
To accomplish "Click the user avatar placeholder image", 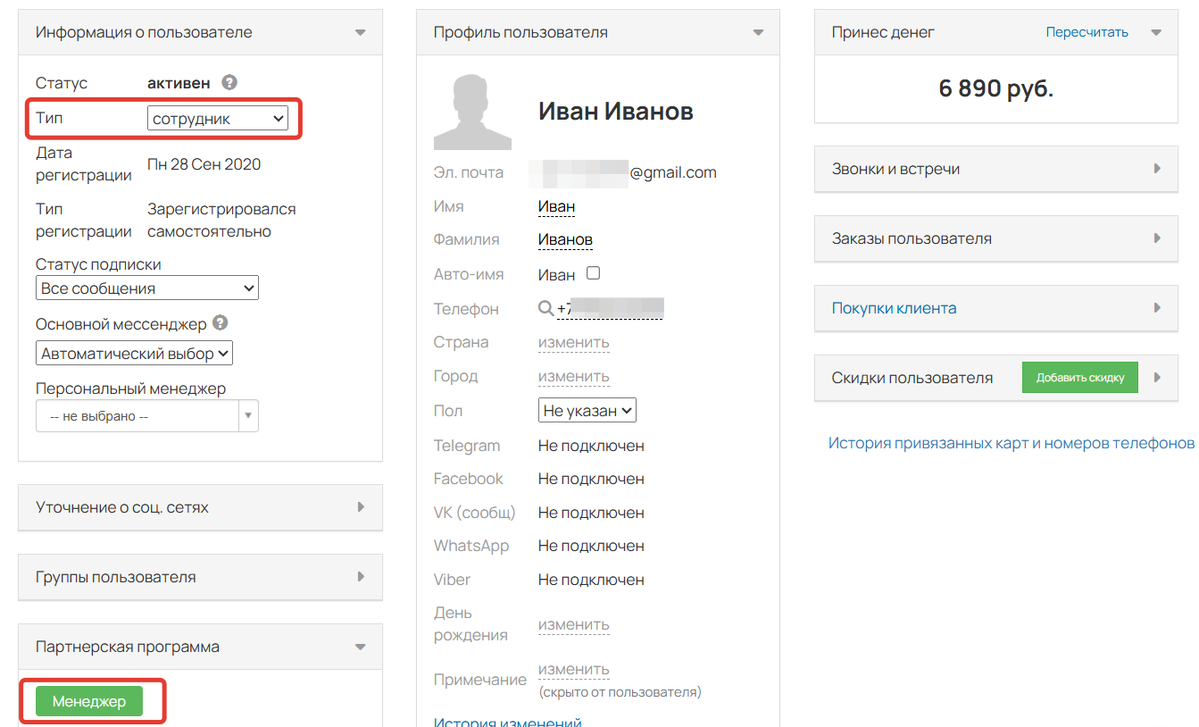I will tap(472, 109).
